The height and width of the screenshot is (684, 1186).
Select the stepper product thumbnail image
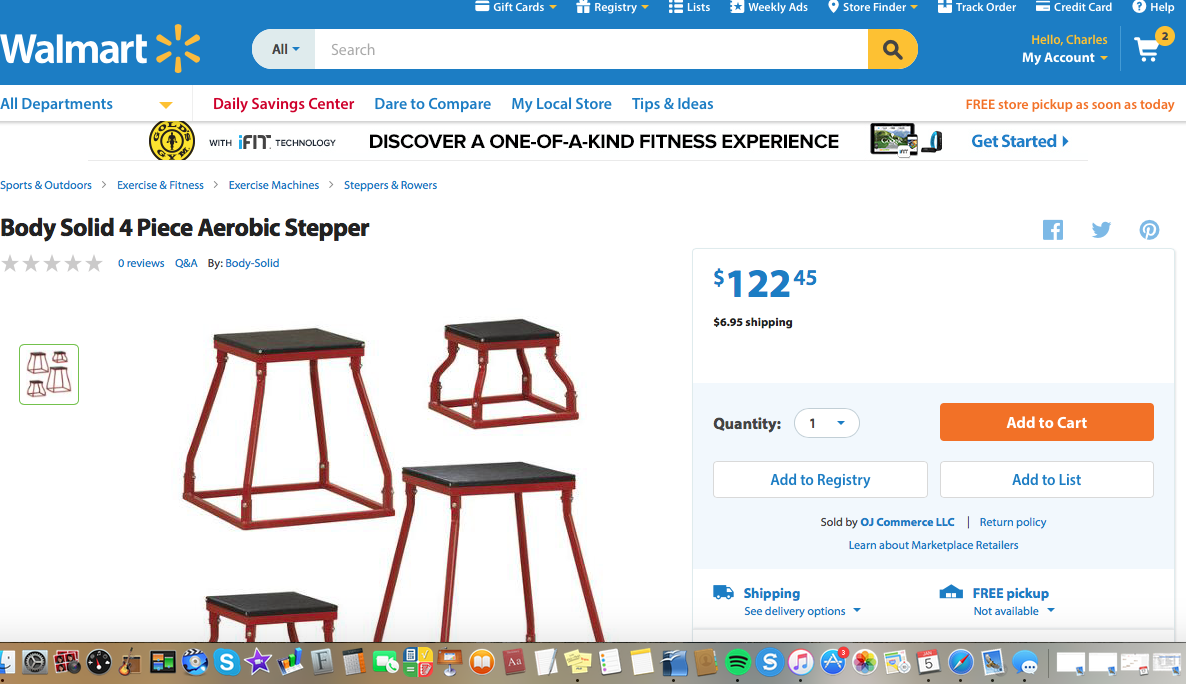(x=49, y=375)
